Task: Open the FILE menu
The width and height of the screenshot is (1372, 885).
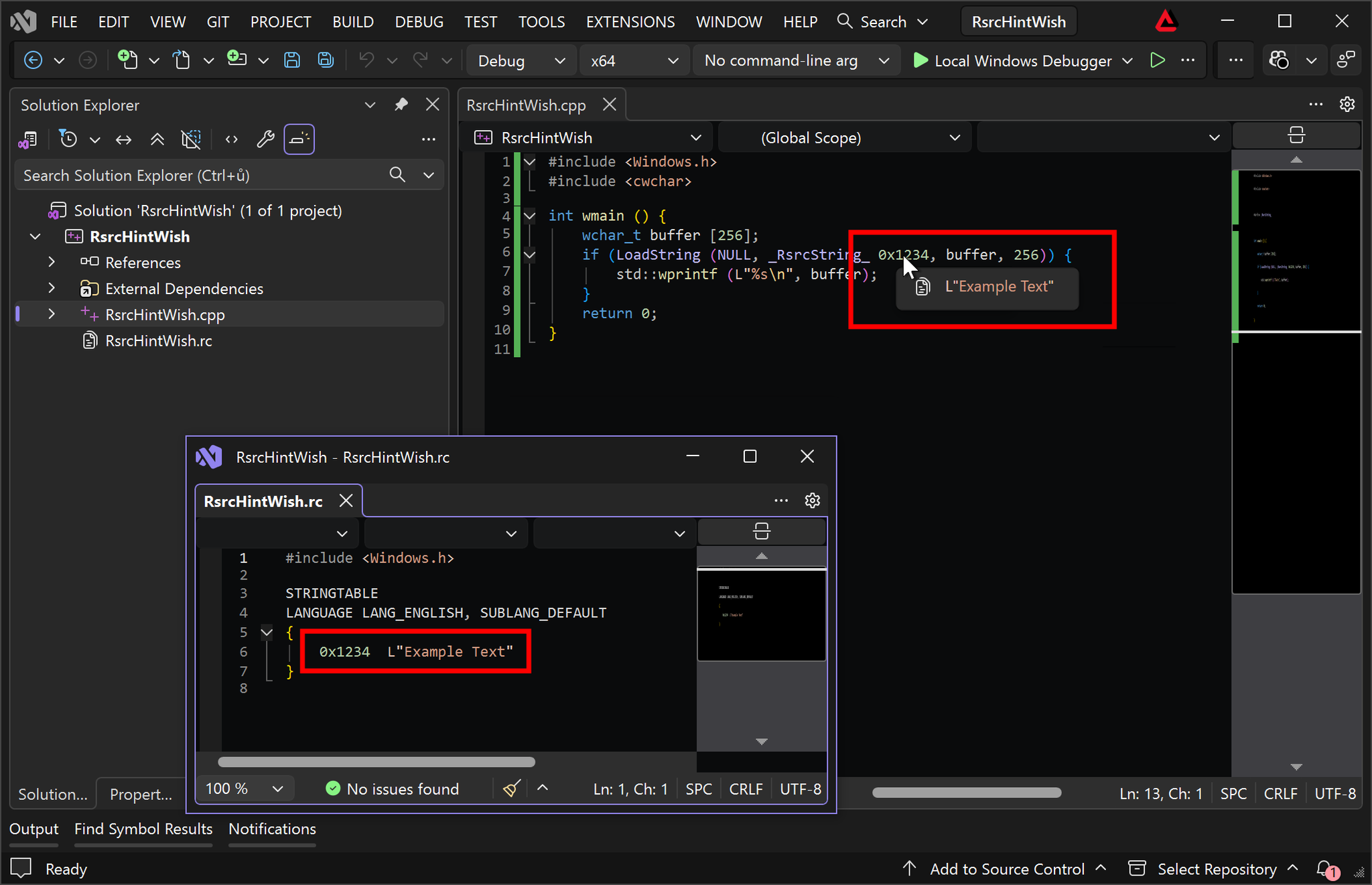Action: coord(64,22)
